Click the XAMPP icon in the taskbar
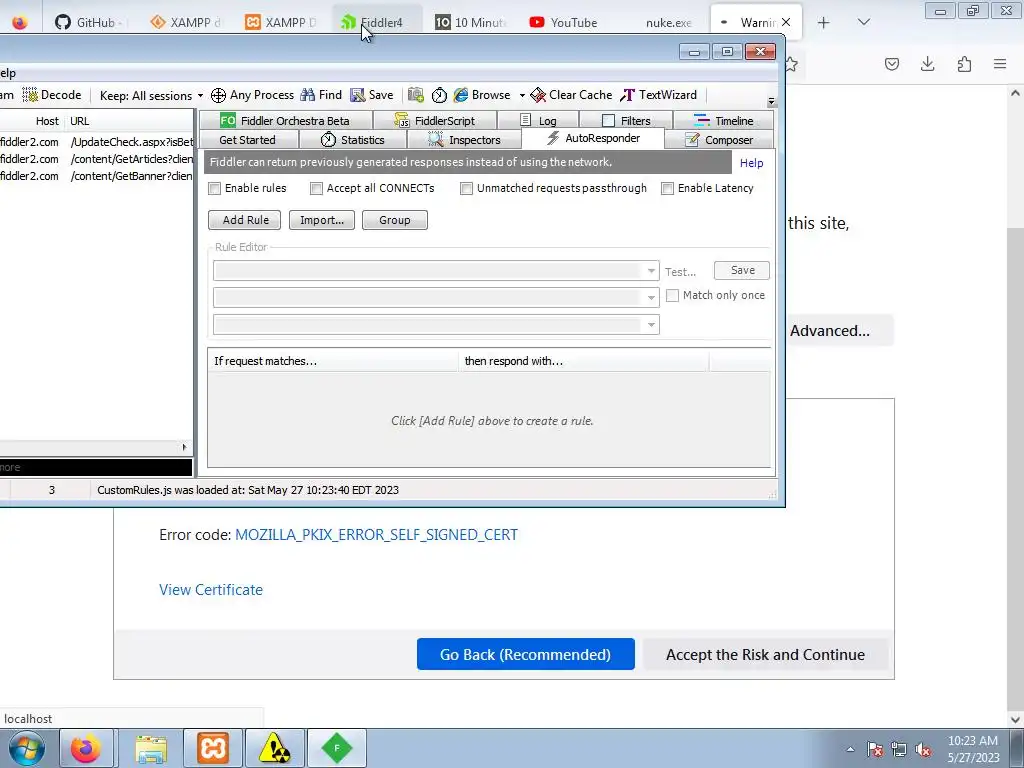The width and height of the screenshot is (1024, 768). 213,748
